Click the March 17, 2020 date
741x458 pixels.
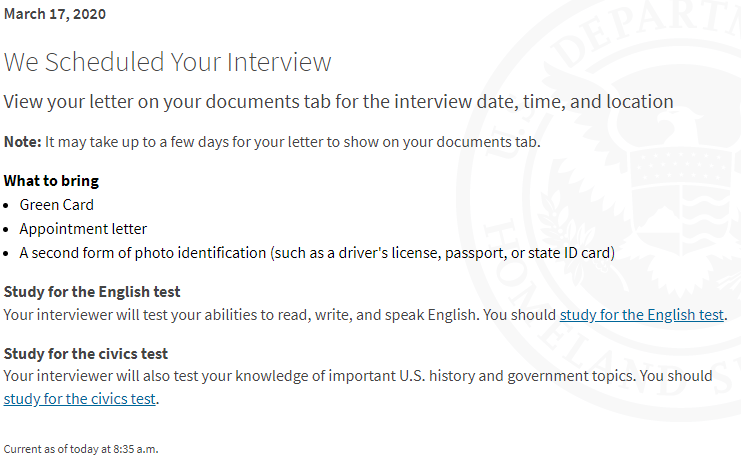[x=55, y=14]
